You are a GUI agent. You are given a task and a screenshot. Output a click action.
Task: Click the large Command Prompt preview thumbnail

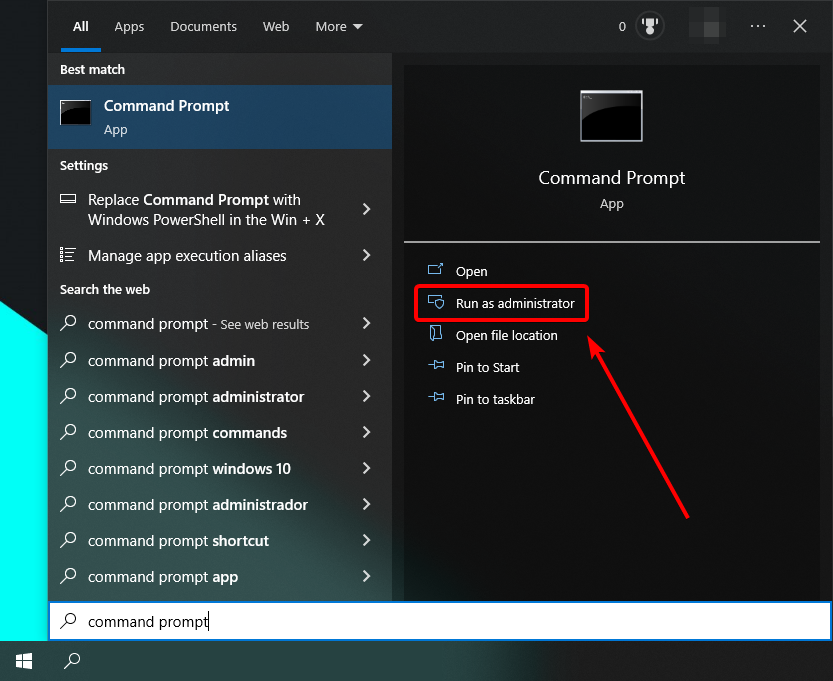click(611, 116)
